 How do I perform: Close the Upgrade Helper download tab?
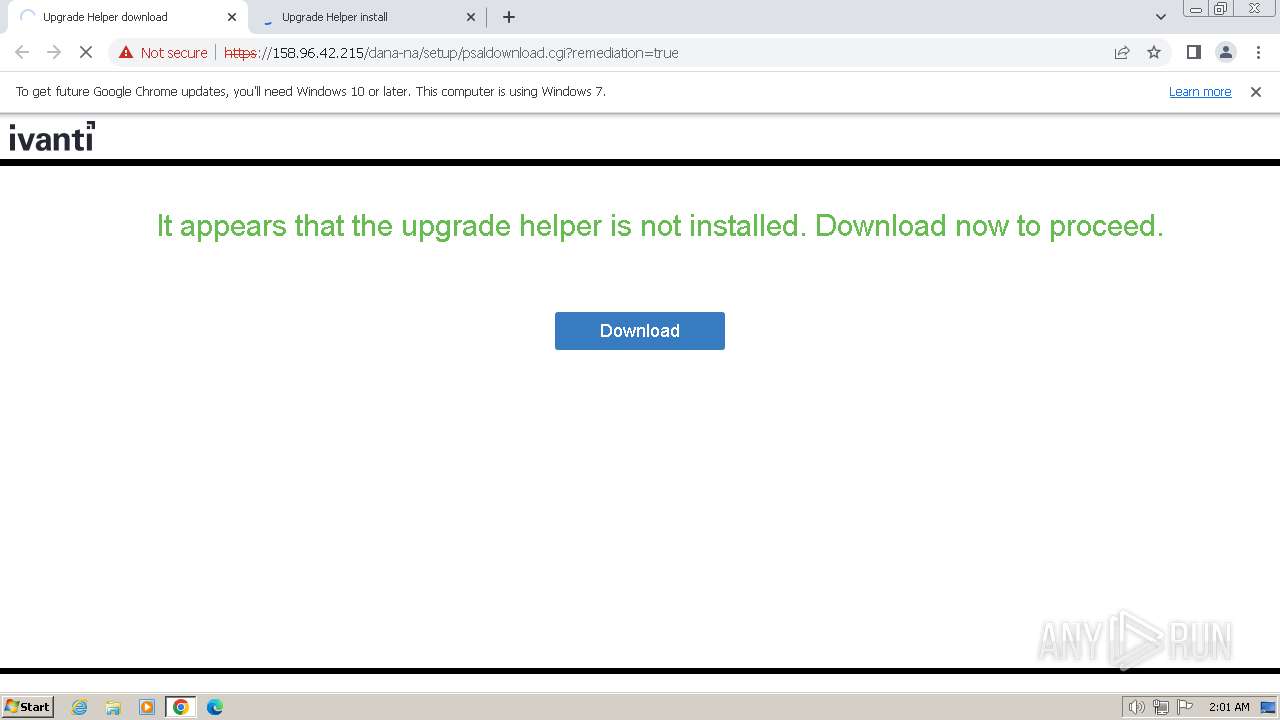tap(232, 17)
